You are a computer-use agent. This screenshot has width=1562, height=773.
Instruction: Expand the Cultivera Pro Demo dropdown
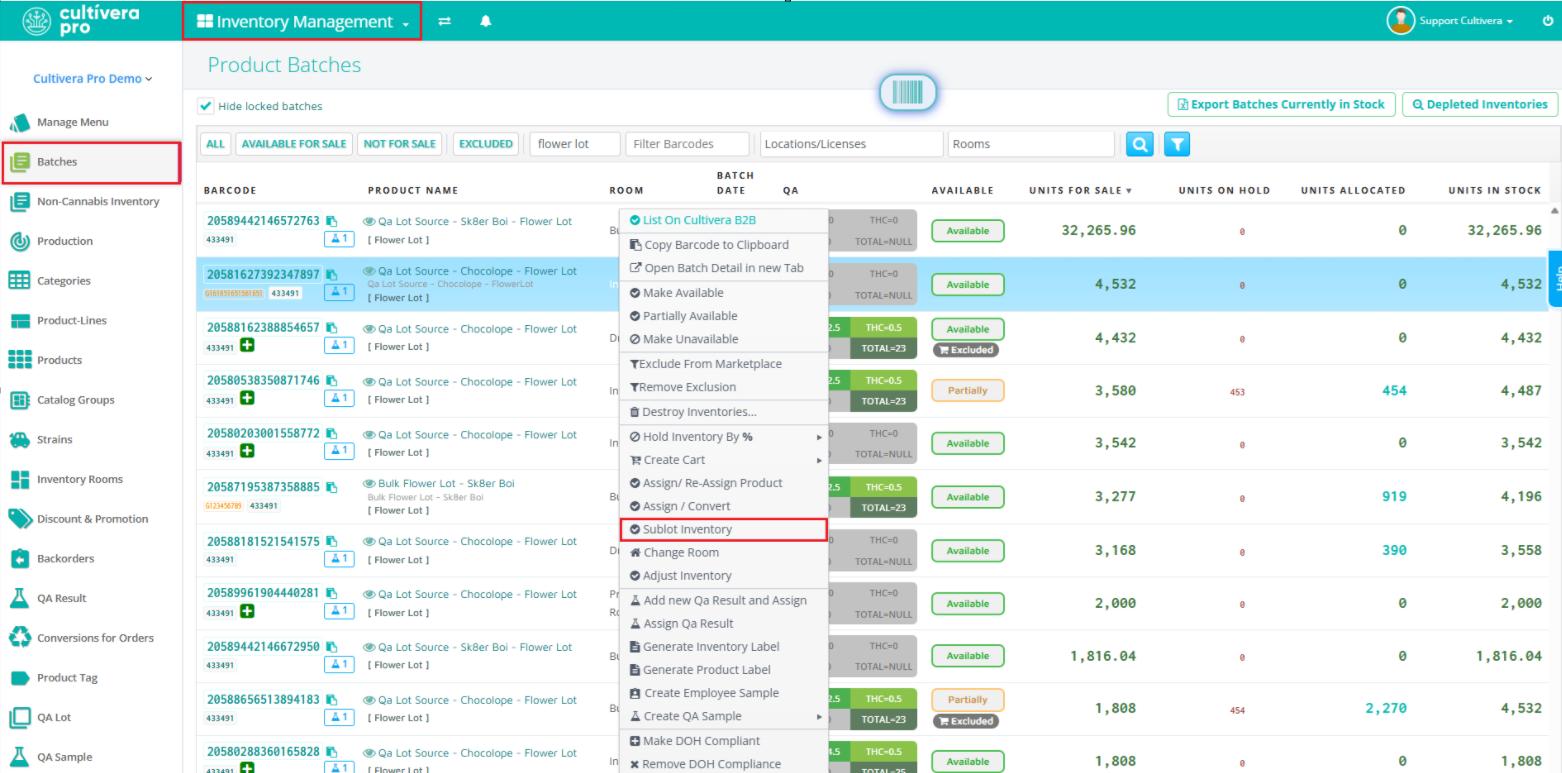(92, 79)
